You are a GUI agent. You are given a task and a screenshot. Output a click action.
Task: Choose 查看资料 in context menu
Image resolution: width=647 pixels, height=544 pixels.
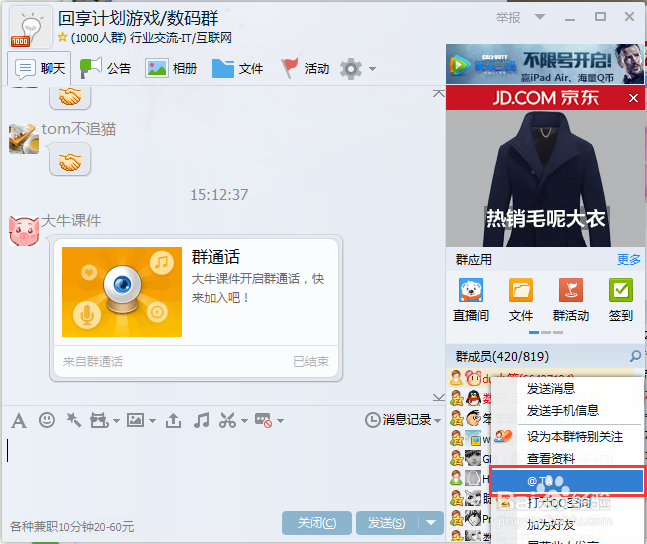tap(551, 459)
